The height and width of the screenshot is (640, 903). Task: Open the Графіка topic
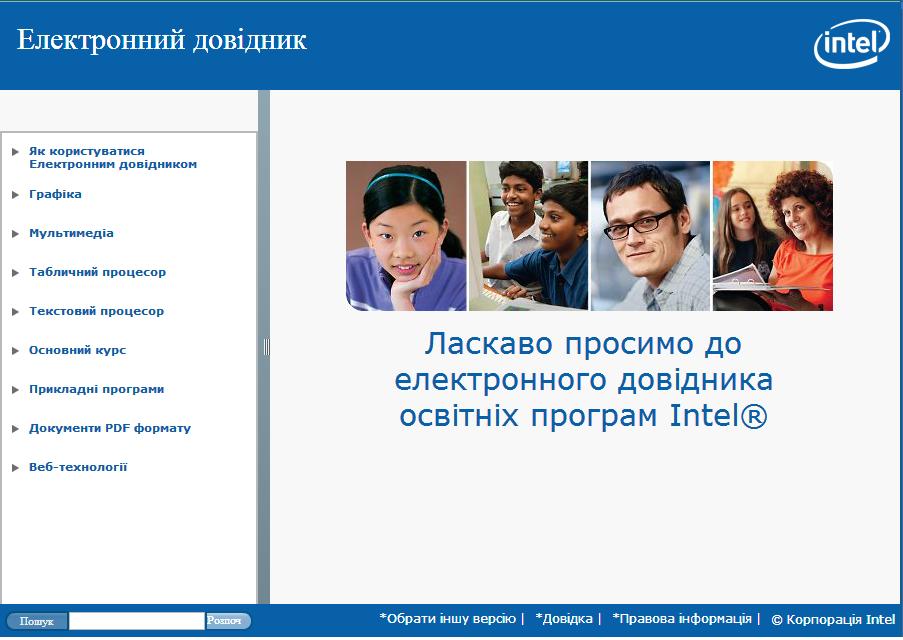point(55,194)
